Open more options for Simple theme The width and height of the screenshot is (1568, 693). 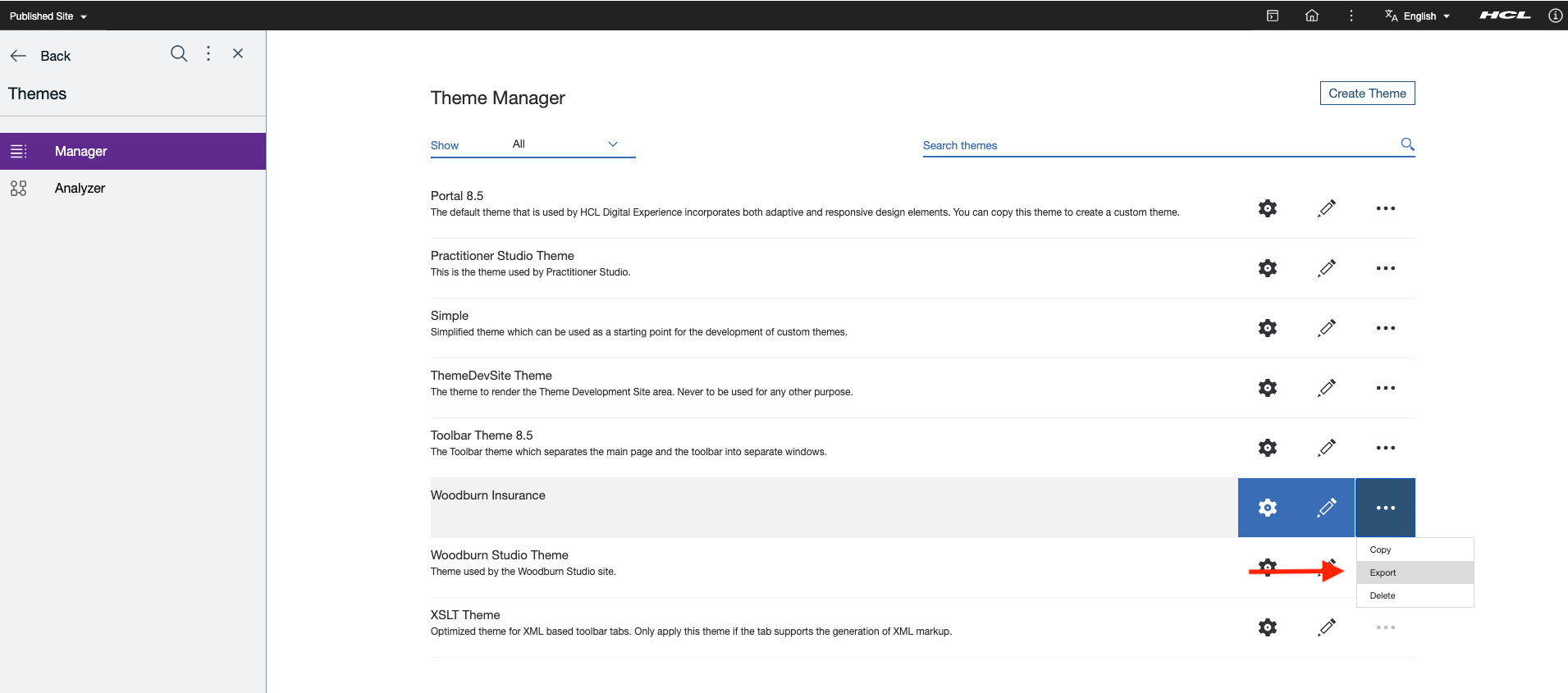point(1386,328)
